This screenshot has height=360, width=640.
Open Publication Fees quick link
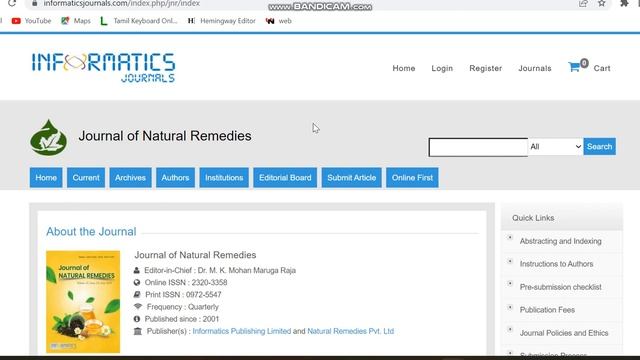coord(547,310)
